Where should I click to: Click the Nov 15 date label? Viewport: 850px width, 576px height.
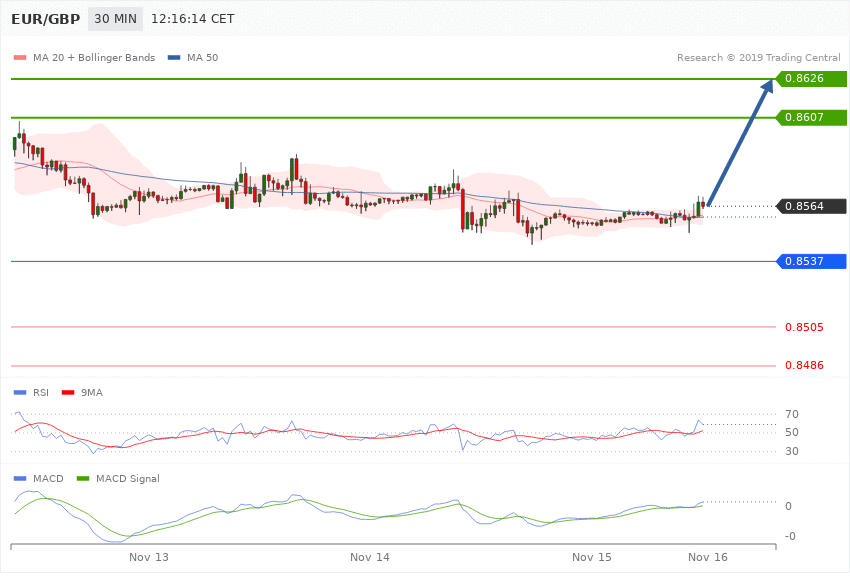click(x=591, y=558)
